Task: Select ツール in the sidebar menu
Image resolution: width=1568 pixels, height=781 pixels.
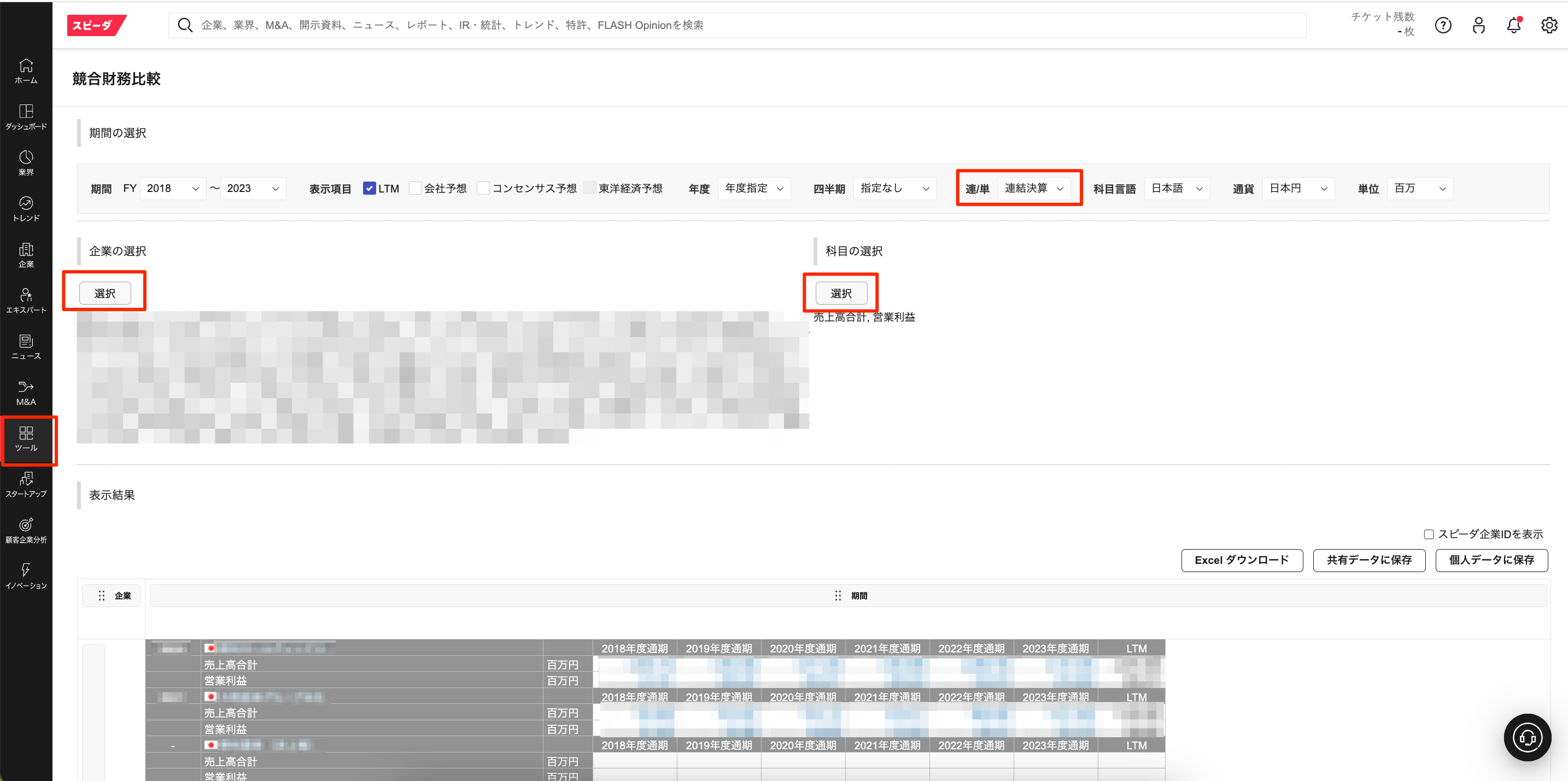Action: point(26,439)
